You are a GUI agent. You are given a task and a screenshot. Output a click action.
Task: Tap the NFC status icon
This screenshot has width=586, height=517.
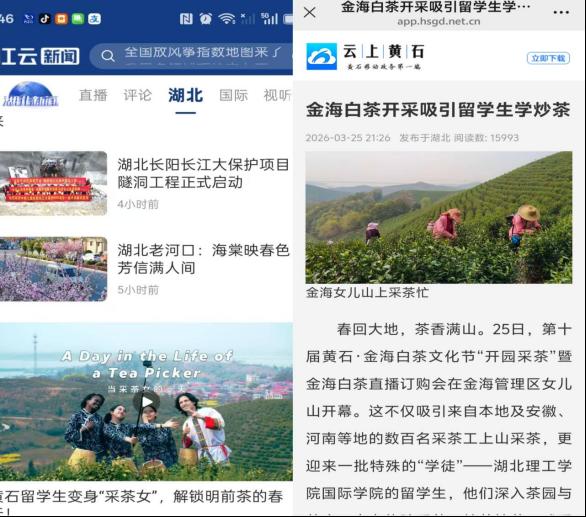(x=186, y=18)
